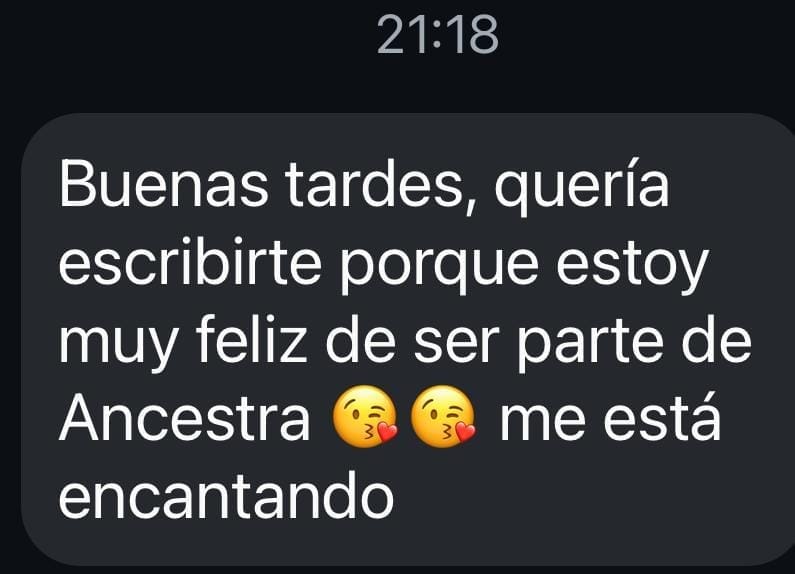Tap the word "parte" in the message
This screenshot has height=574, width=795.
(x=590, y=345)
